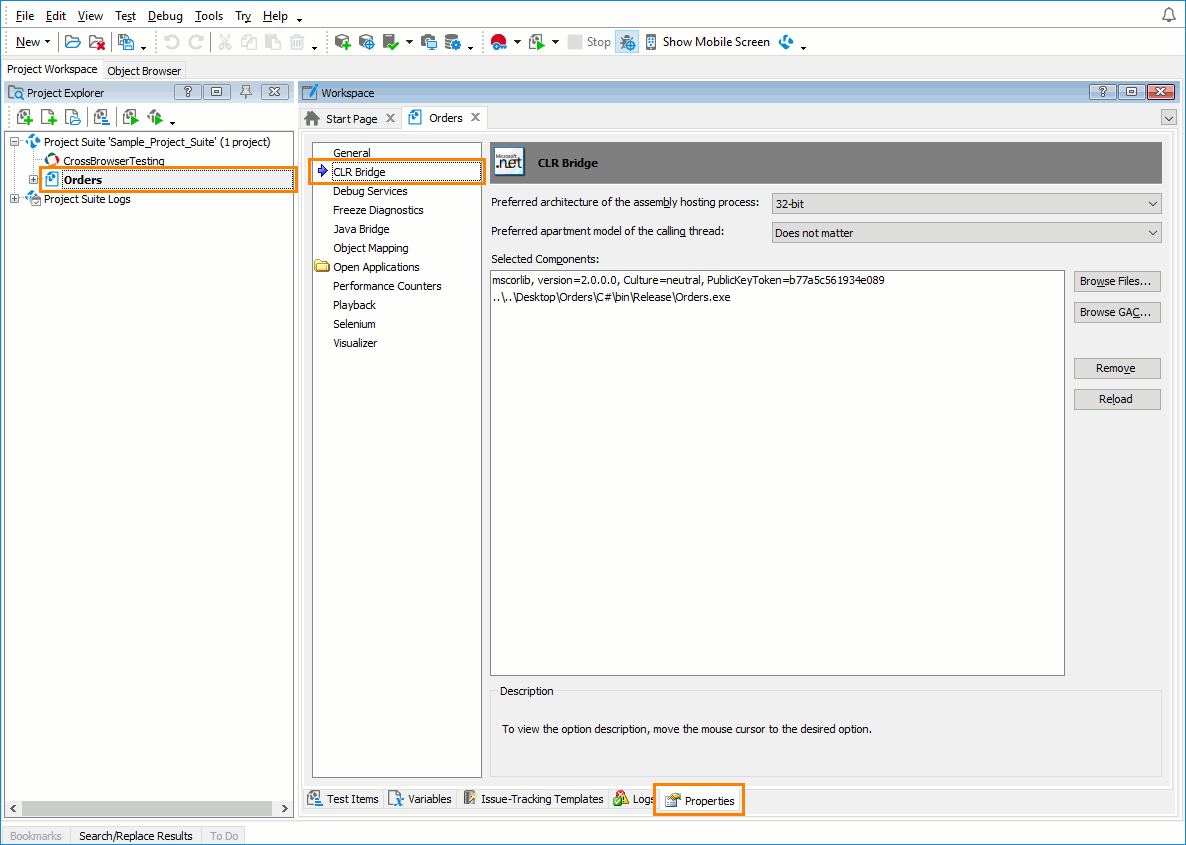This screenshot has height=845, width=1186.
Task: Select the Orders.exe component path
Action: (611, 297)
